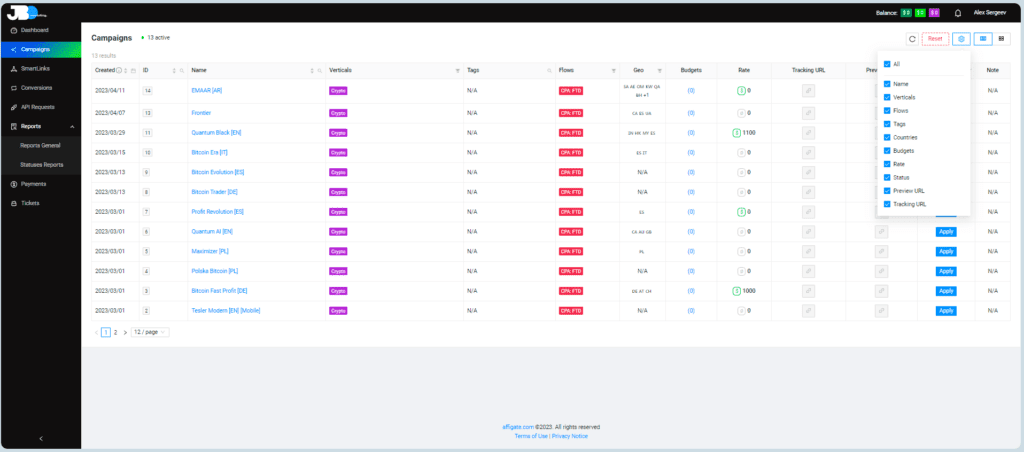Click the Reset filters button
Viewport: 1024px width, 452px height.
tap(935, 38)
